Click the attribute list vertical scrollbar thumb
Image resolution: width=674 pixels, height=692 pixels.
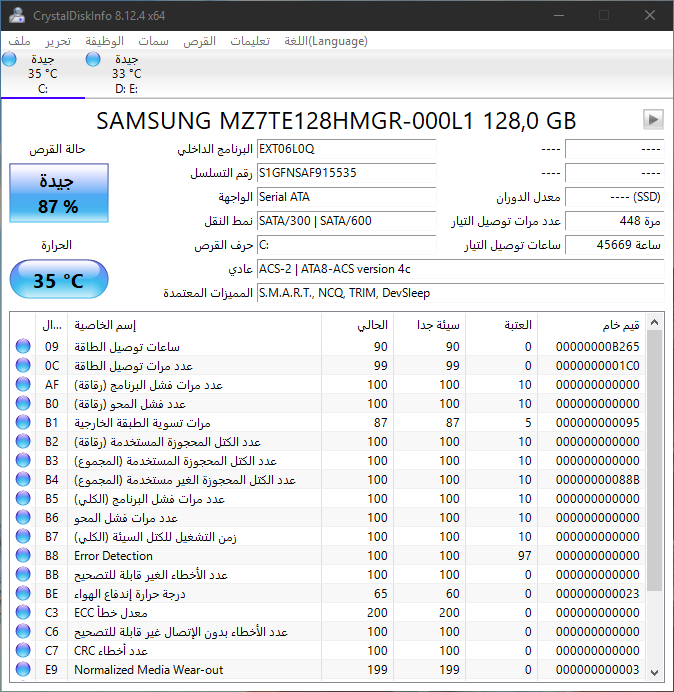[655, 461]
